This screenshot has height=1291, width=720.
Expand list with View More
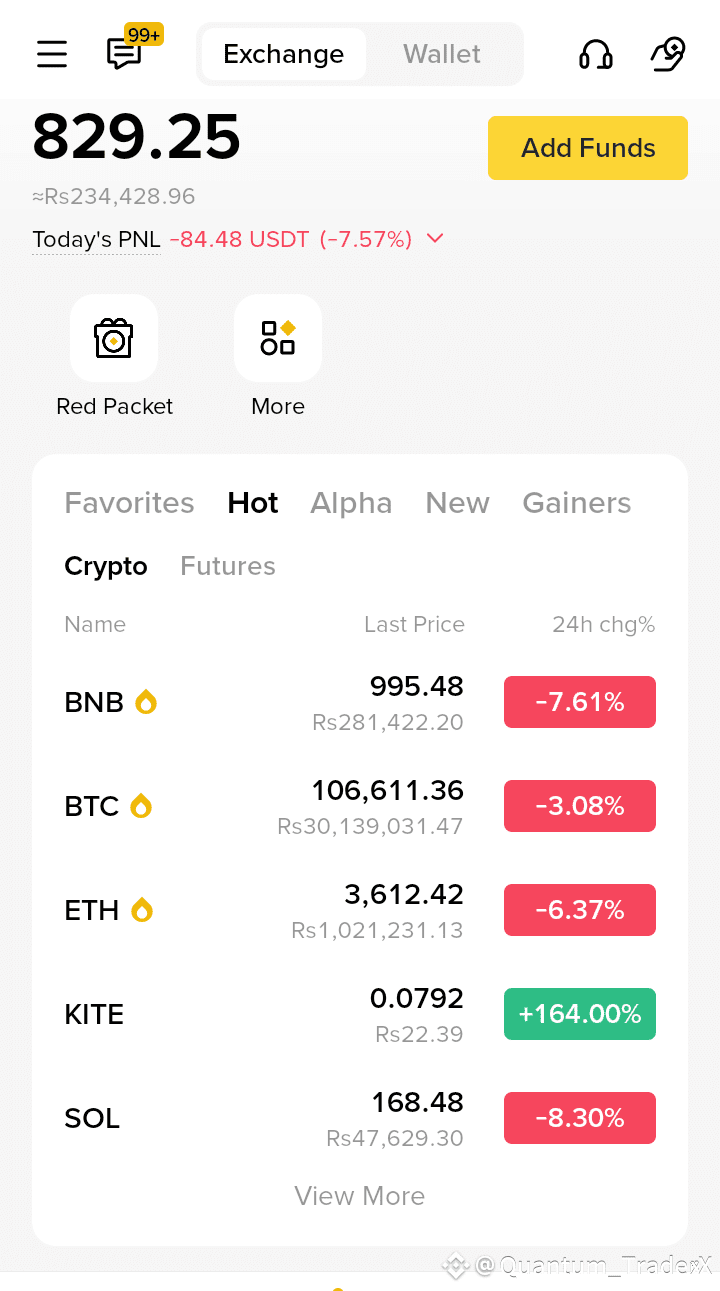[x=360, y=1196]
